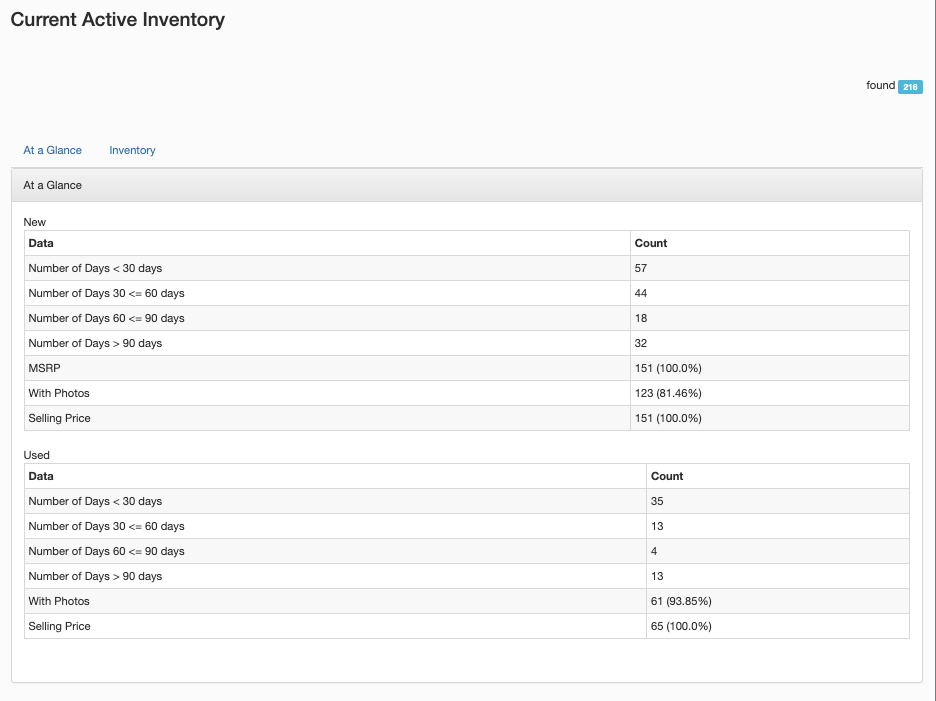Viewport: 936px width, 701px height.
Task: Click the Count column header in Used table
Action: 666,476
